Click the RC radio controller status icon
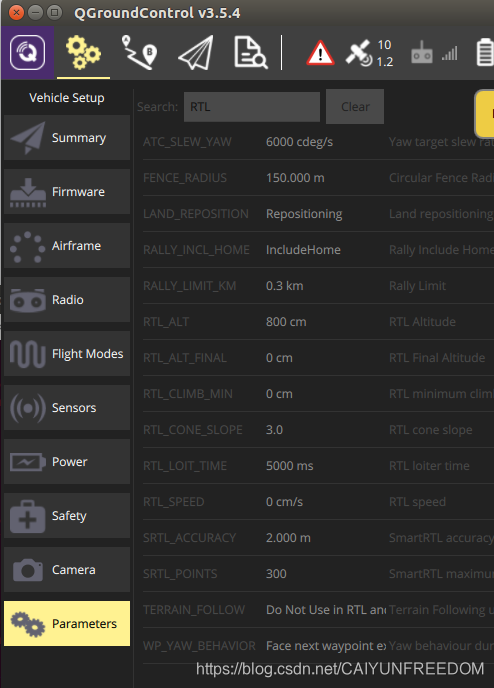 422,53
